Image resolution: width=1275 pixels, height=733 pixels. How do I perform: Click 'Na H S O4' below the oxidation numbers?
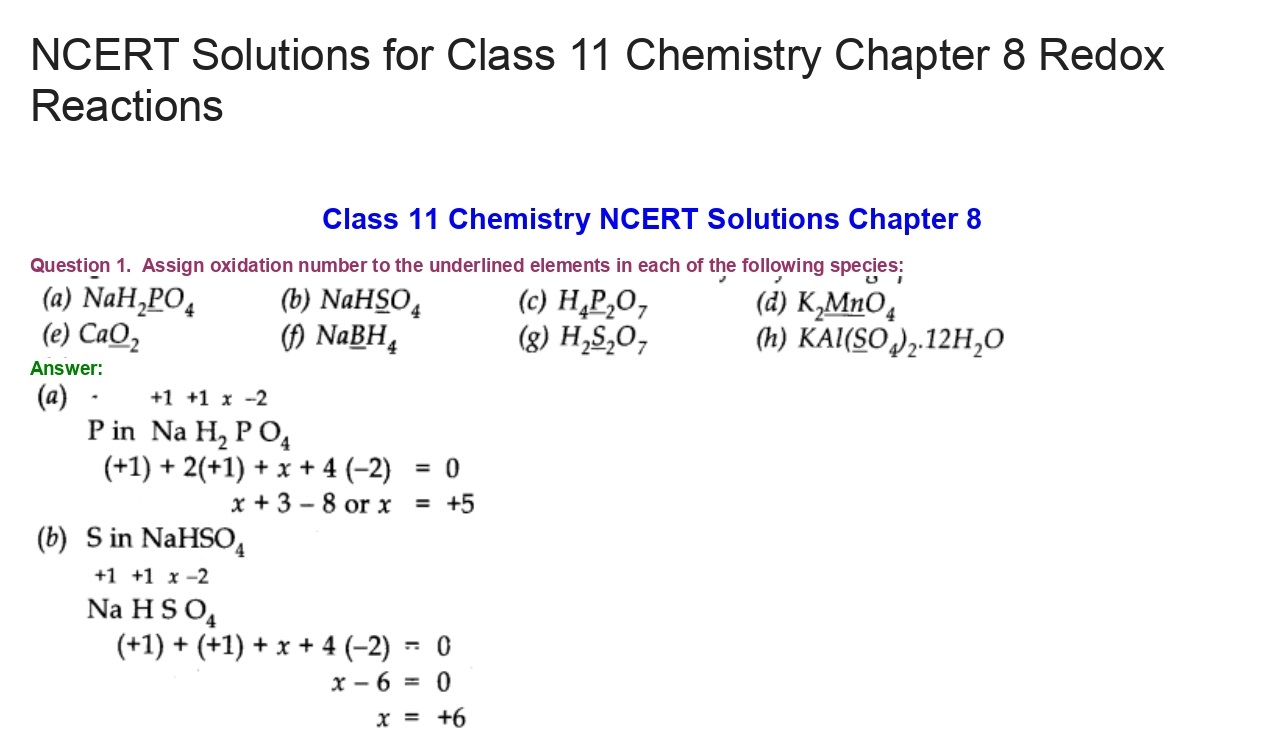[151, 609]
